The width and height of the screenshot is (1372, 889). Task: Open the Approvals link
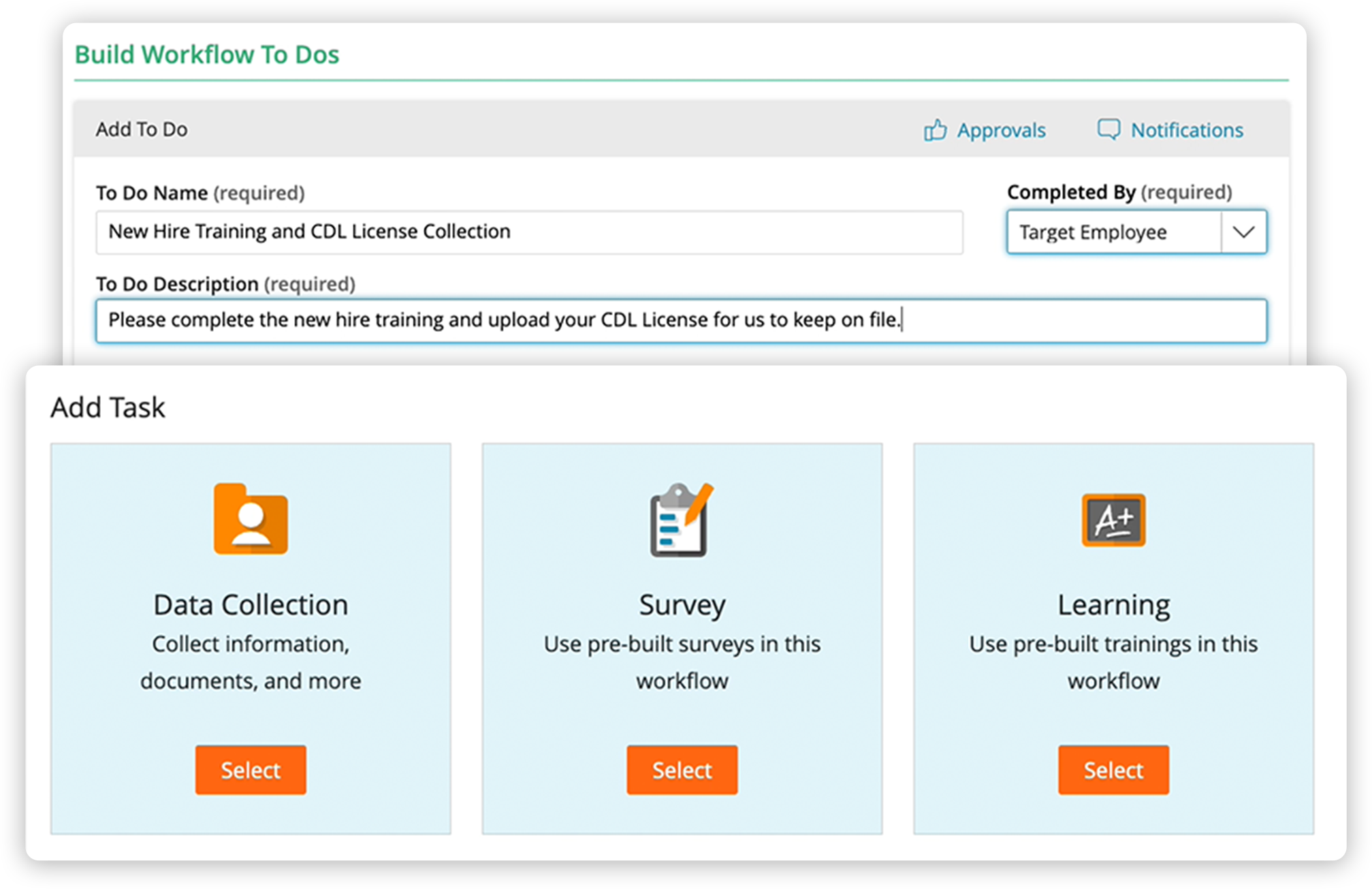[1000, 130]
